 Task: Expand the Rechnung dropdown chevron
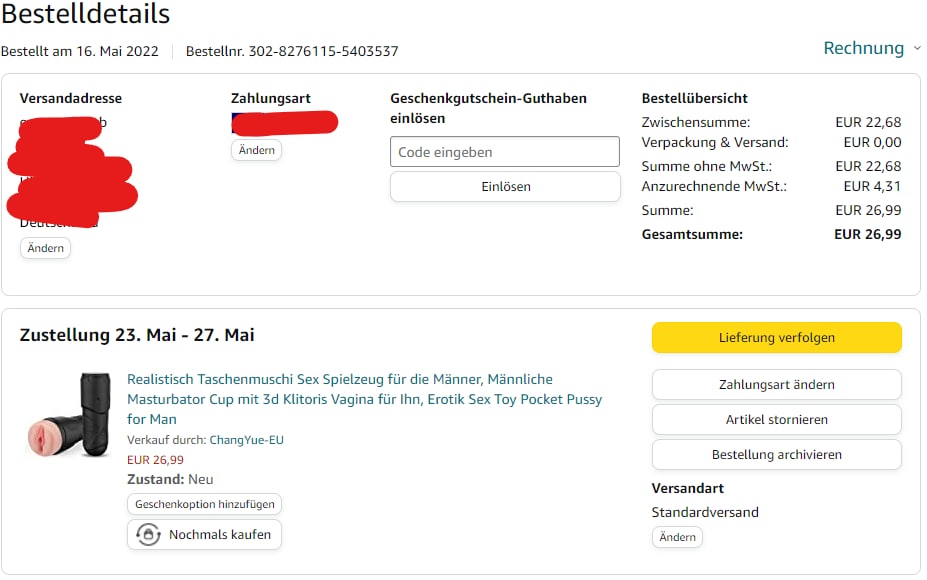tap(917, 48)
